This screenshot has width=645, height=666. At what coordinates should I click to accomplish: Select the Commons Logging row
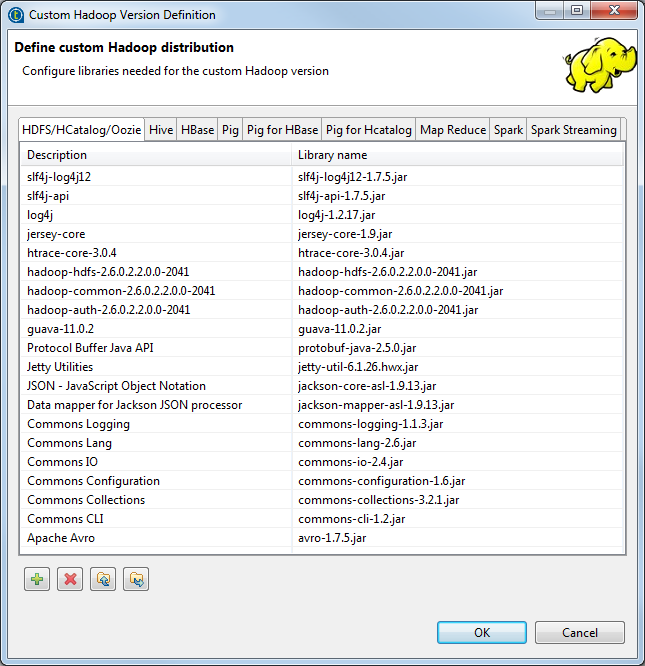tap(79, 424)
